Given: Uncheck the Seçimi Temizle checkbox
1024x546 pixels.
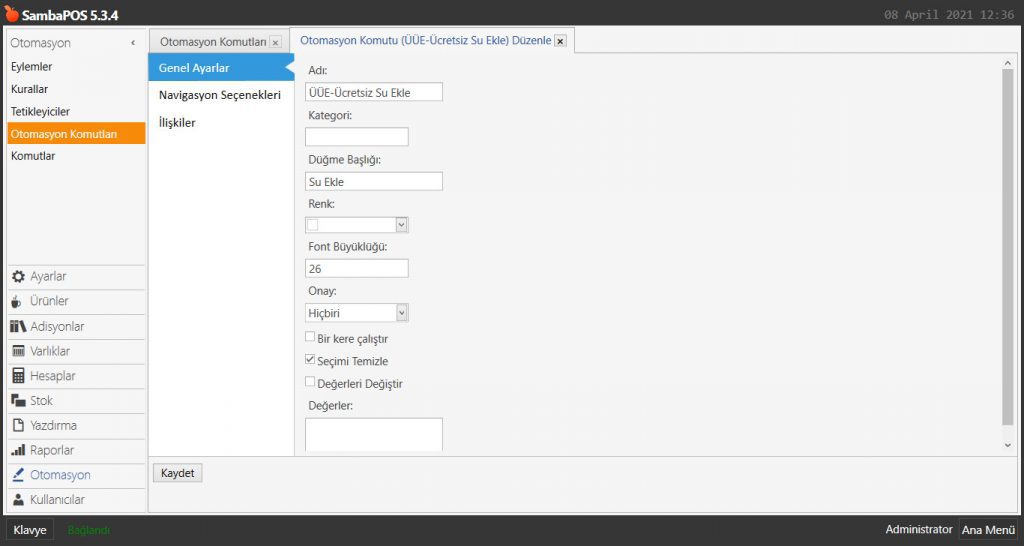Looking at the screenshot, I should (311, 360).
